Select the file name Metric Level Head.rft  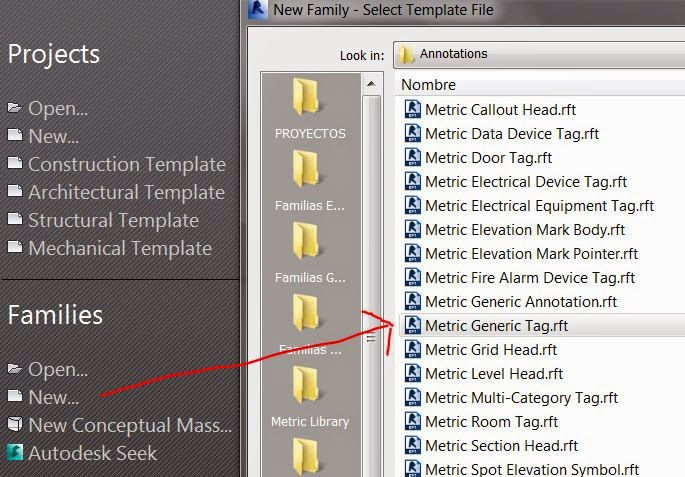494,374
